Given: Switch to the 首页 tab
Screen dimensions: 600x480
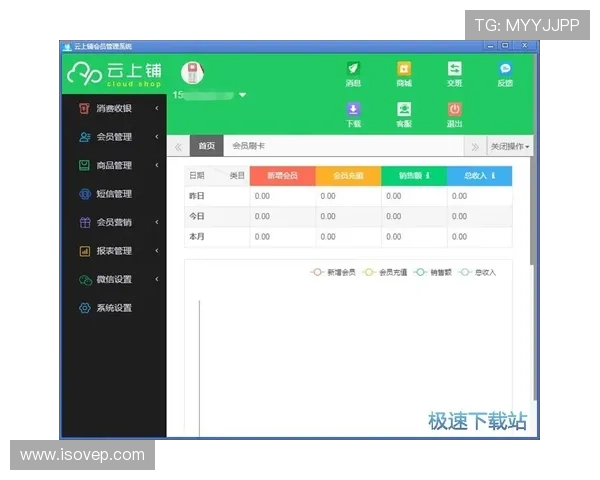Looking at the screenshot, I should pos(207,146).
